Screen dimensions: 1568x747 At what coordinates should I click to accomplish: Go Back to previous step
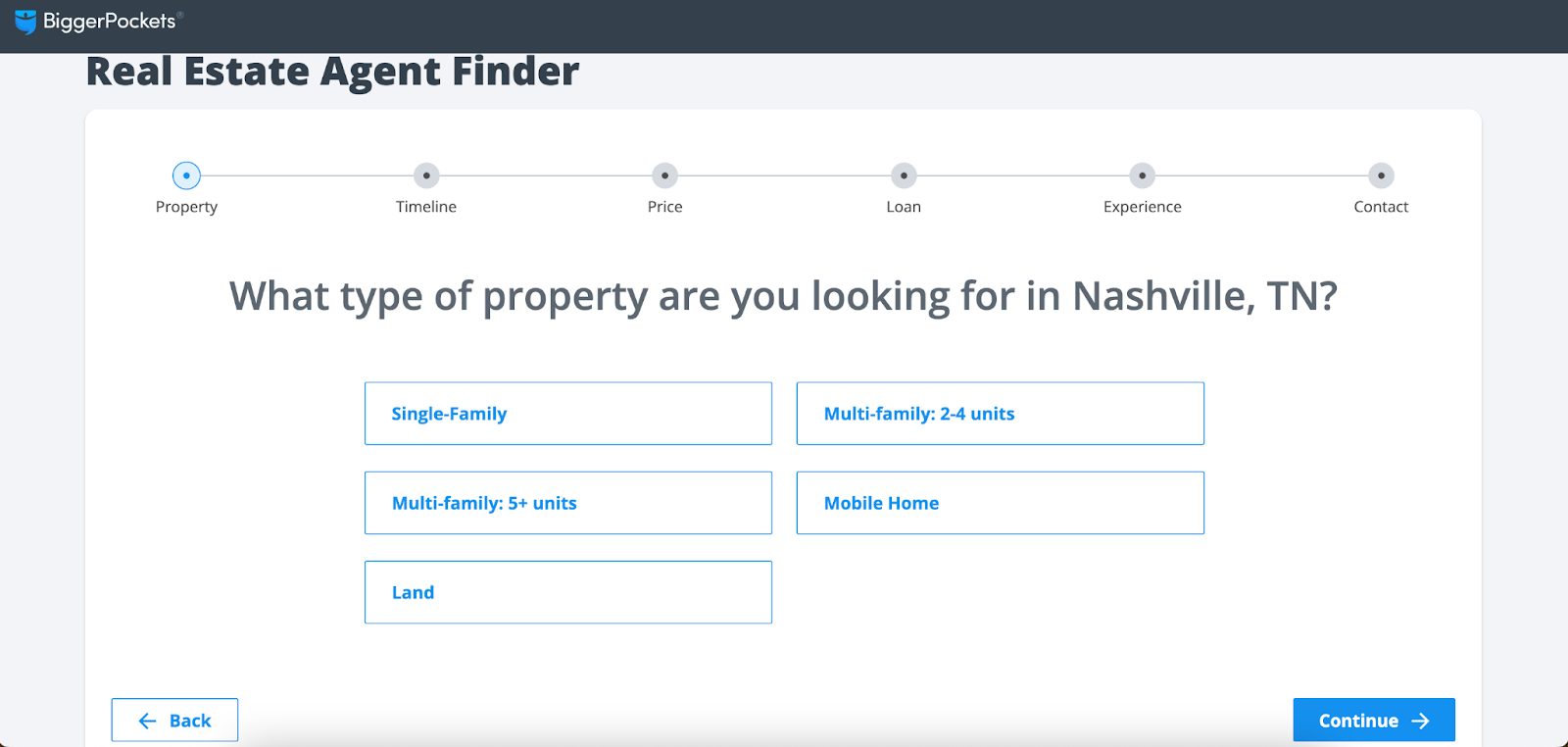click(x=174, y=720)
